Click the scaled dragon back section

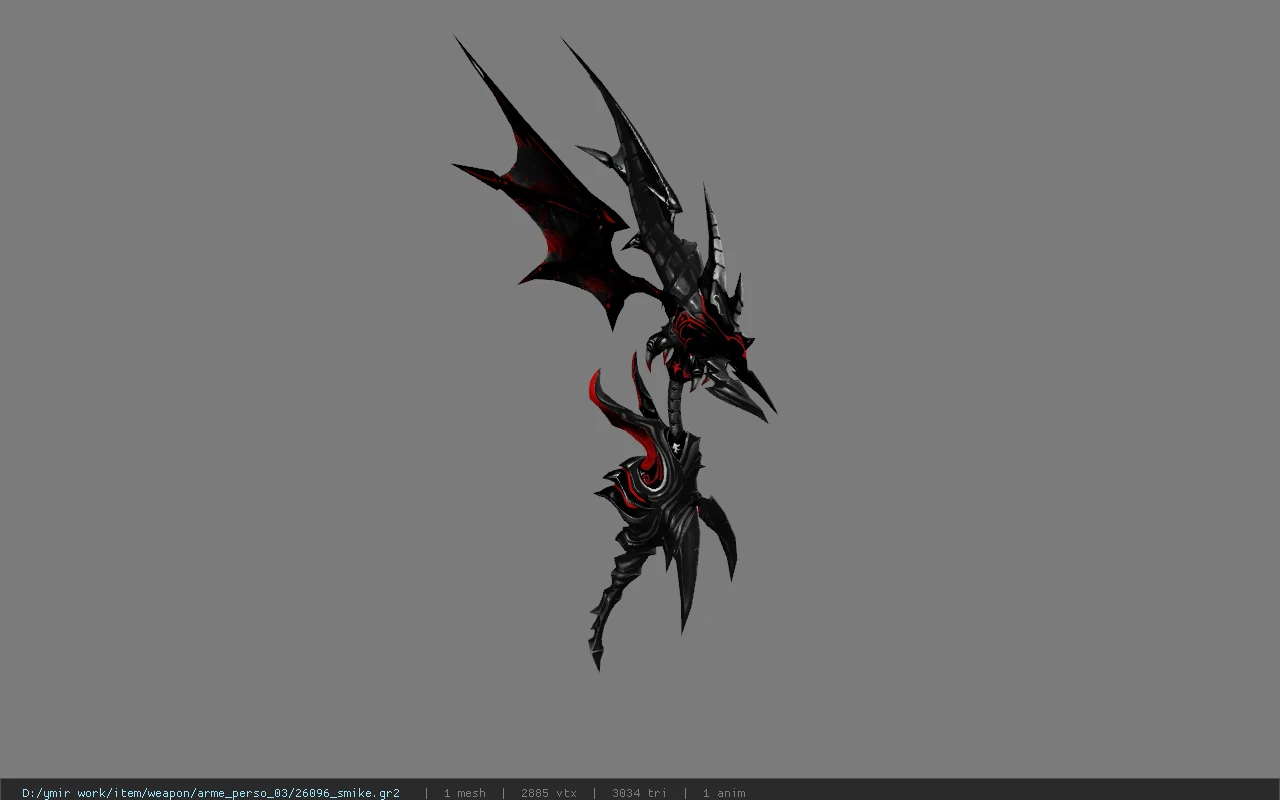[668, 250]
